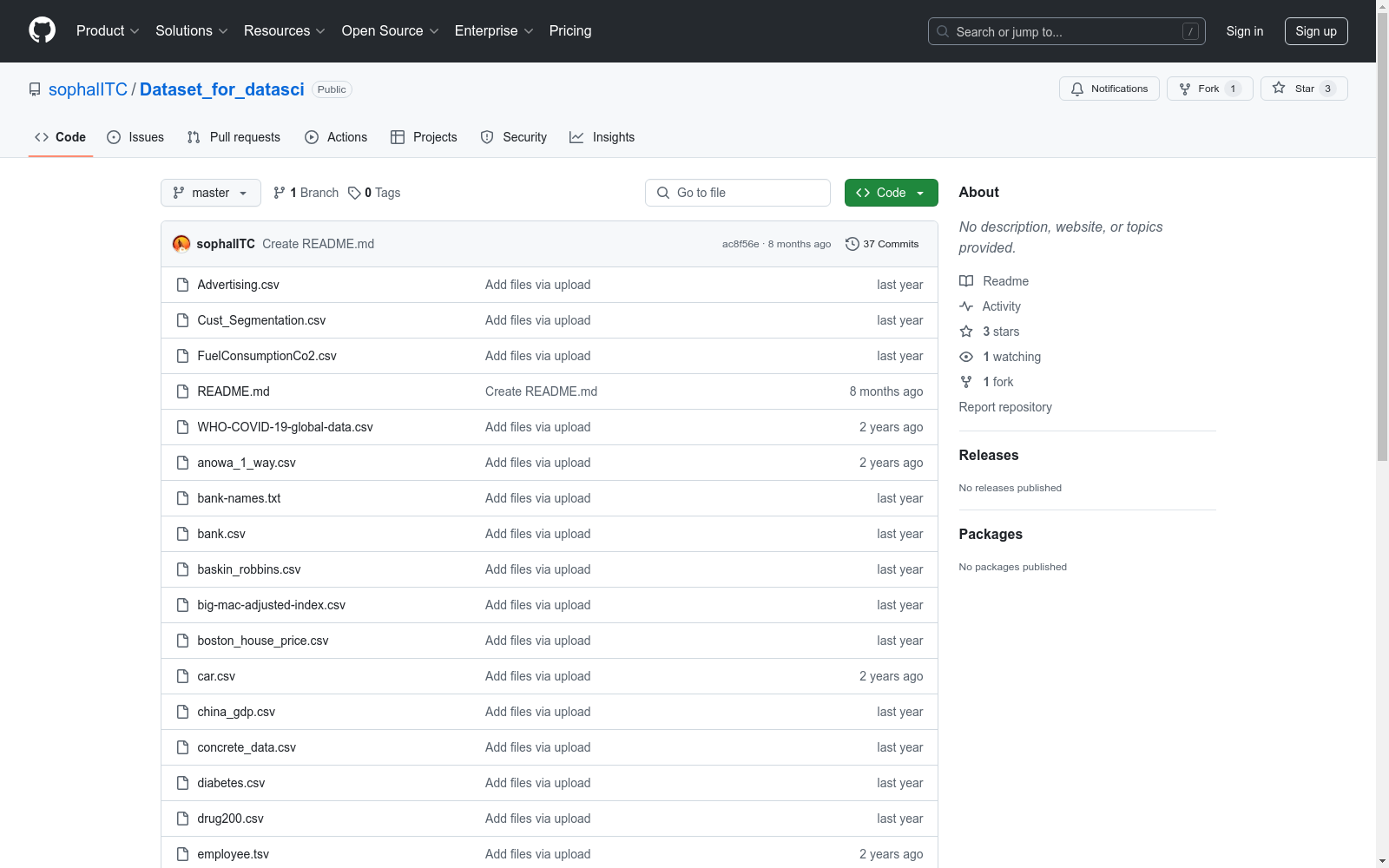Go to the Security tab
Screen dimensions: 1389x868
pos(514,137)
